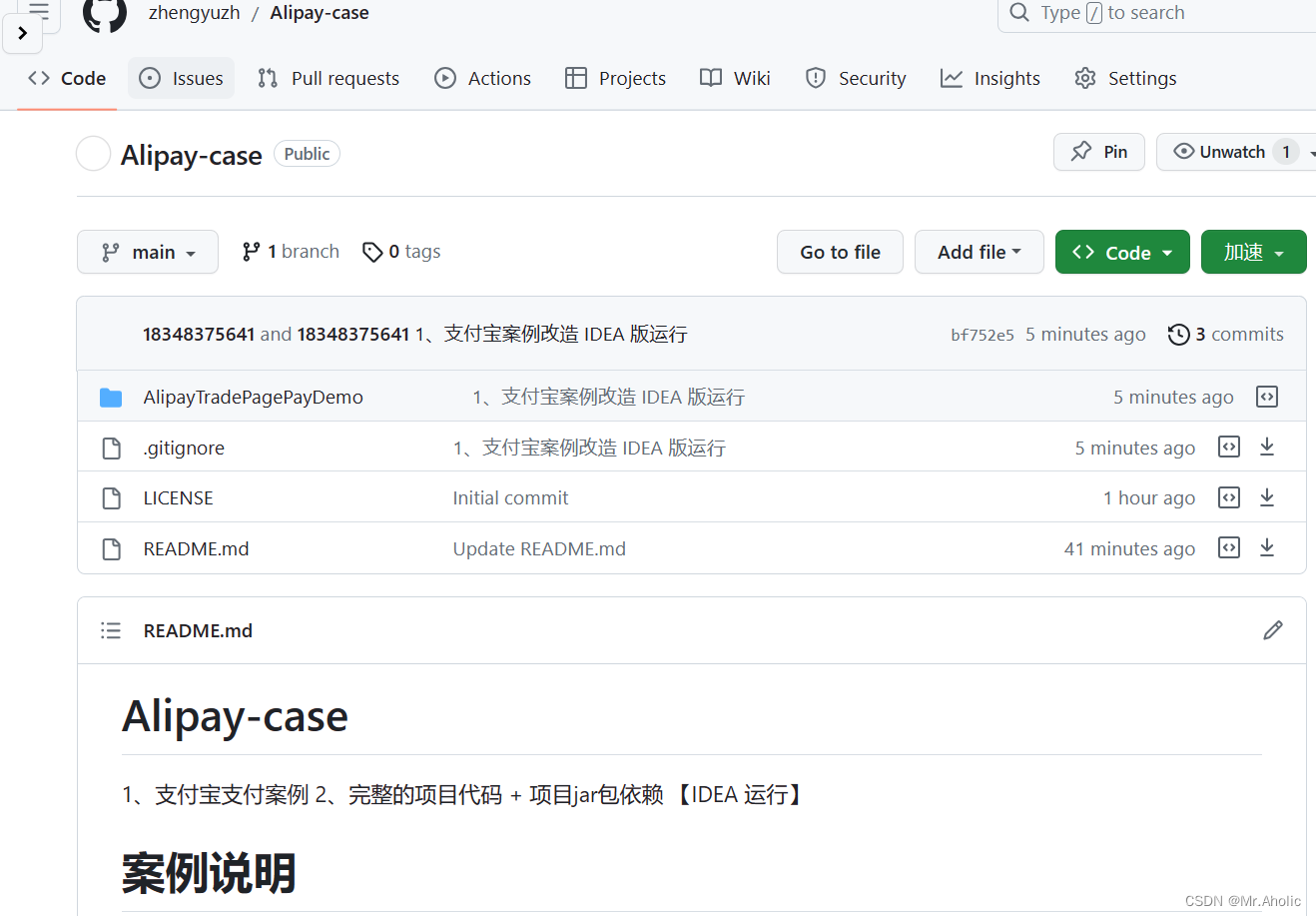1316x916 pixels.
Task: Open the main branch dropdown
Action: coord(148,252)
